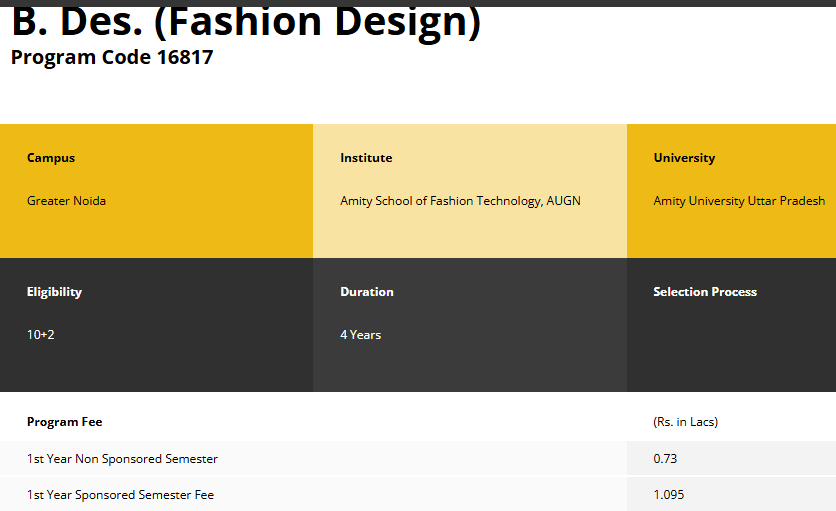Select the 1st Year Sponsored Semester Fee row
Image resolution: width=836 pixels, height=511 pixels.
point(120,495)
